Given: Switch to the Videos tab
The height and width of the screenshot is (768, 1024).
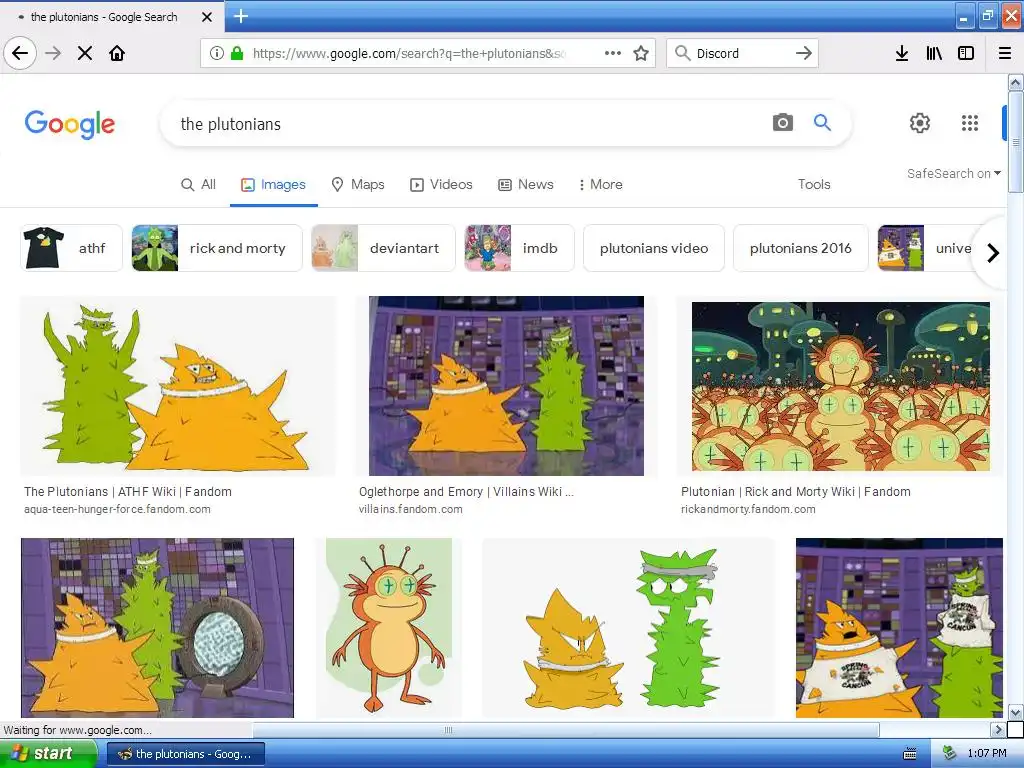Looking at the screenshot, I should pos(441,185).
